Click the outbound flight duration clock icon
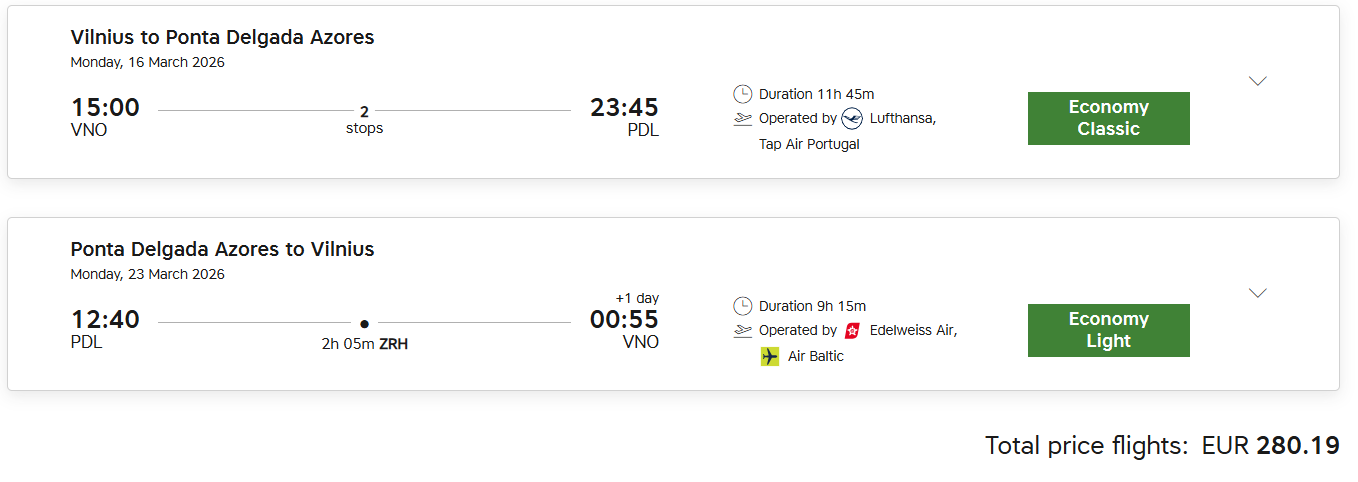The height and width of the screenshot is (482, 1358). 743,94
